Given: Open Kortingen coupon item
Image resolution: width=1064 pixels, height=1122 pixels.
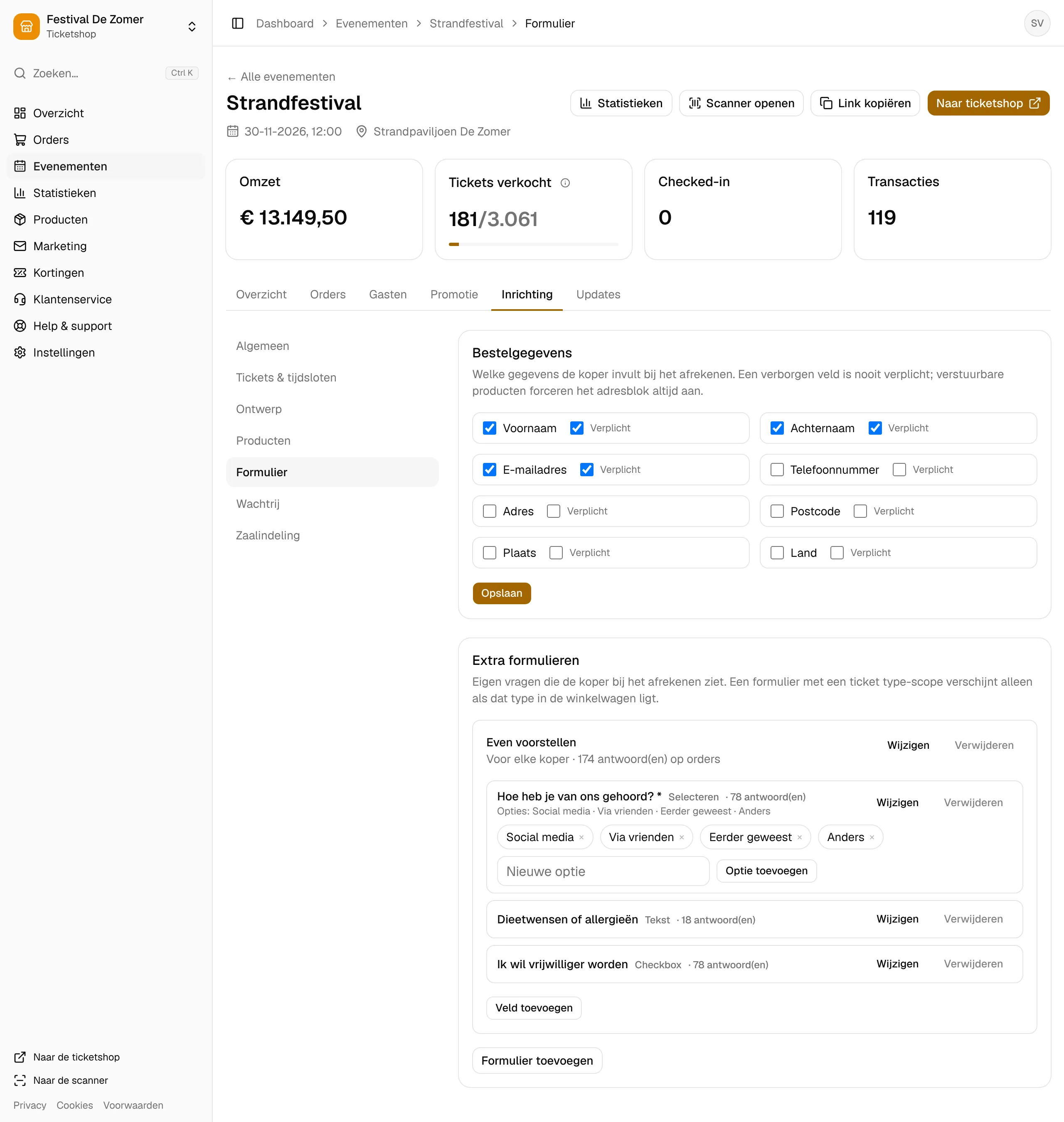Looking at the screenshot, I should coord(106,273).
